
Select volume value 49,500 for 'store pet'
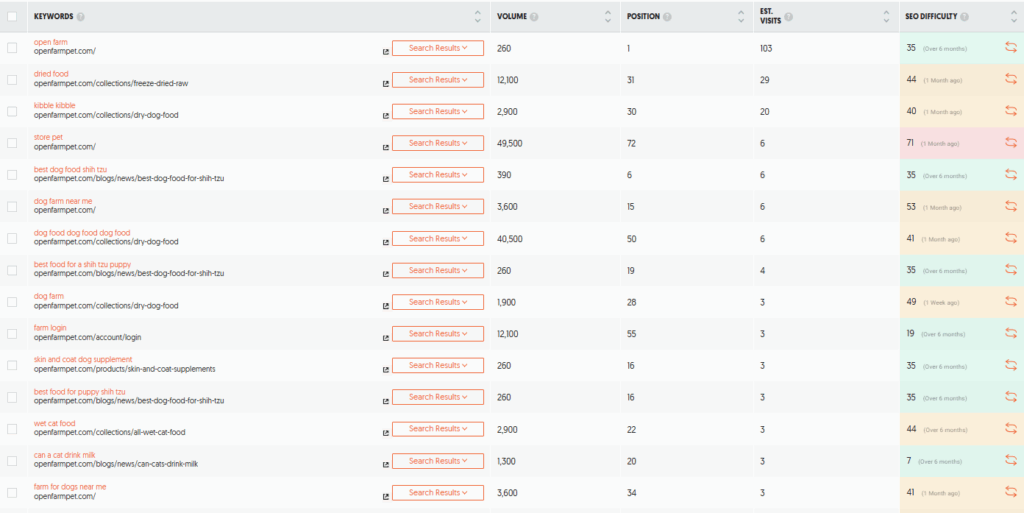click(509, 143)
